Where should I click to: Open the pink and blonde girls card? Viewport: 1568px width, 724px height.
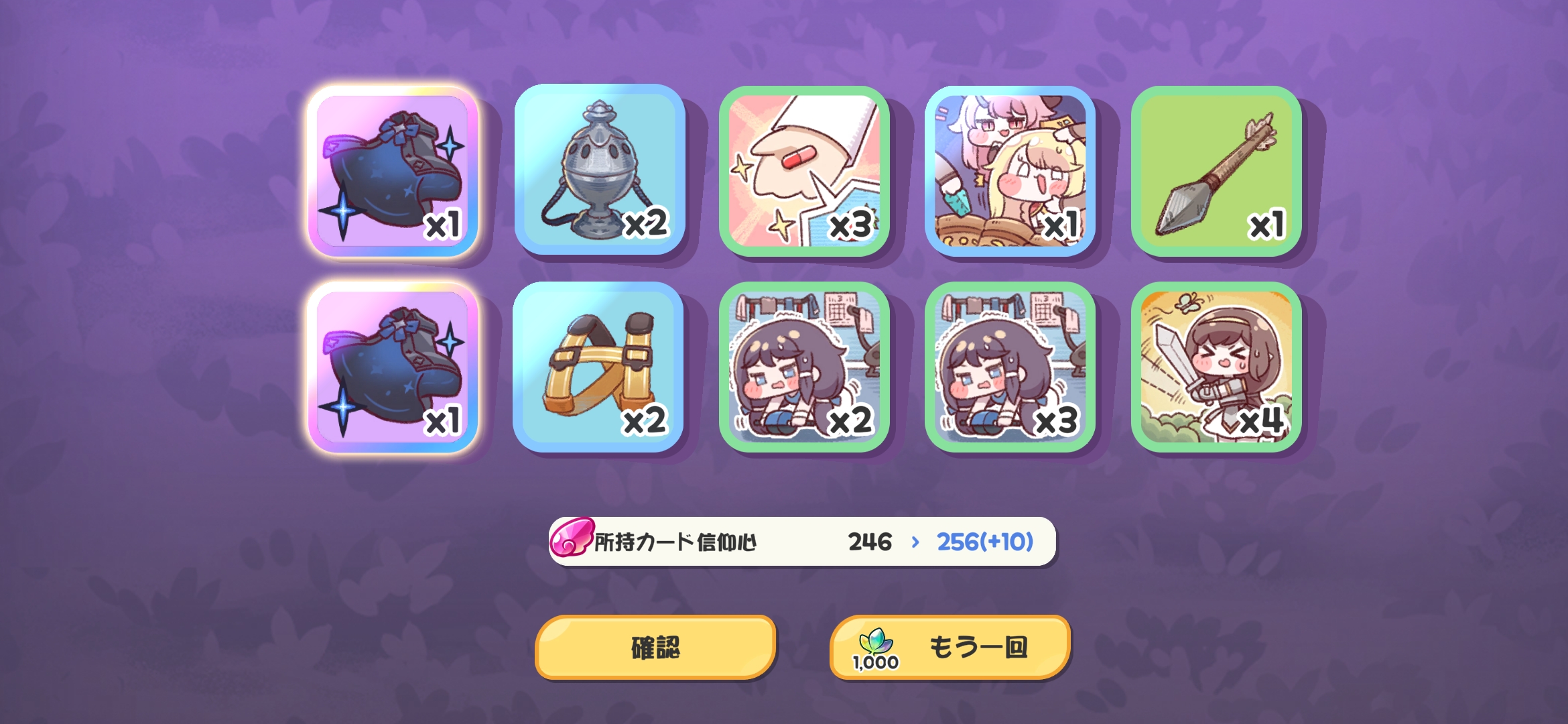click(1010, 171)
